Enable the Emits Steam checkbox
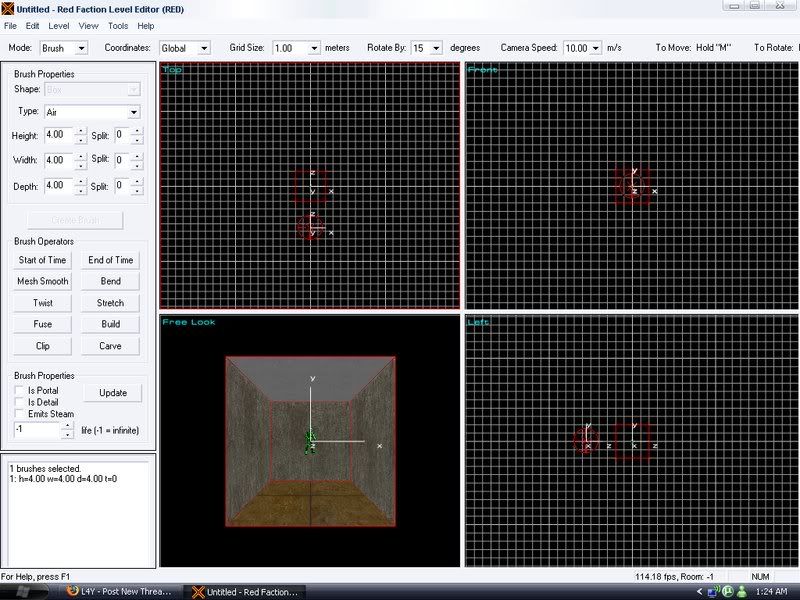 click(x=19, y=414)
